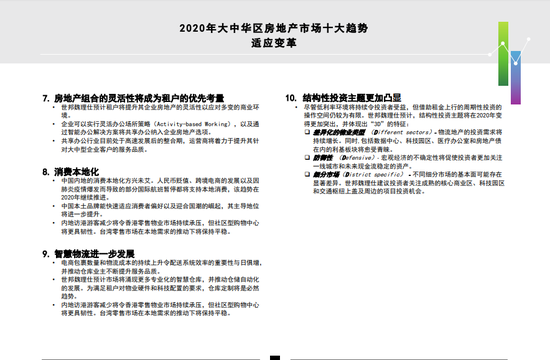Select heading "10. 结构性投资主题更加凸显"
Image resolution: width=550 pixels, height=360 pixels.
click(343, 98)
